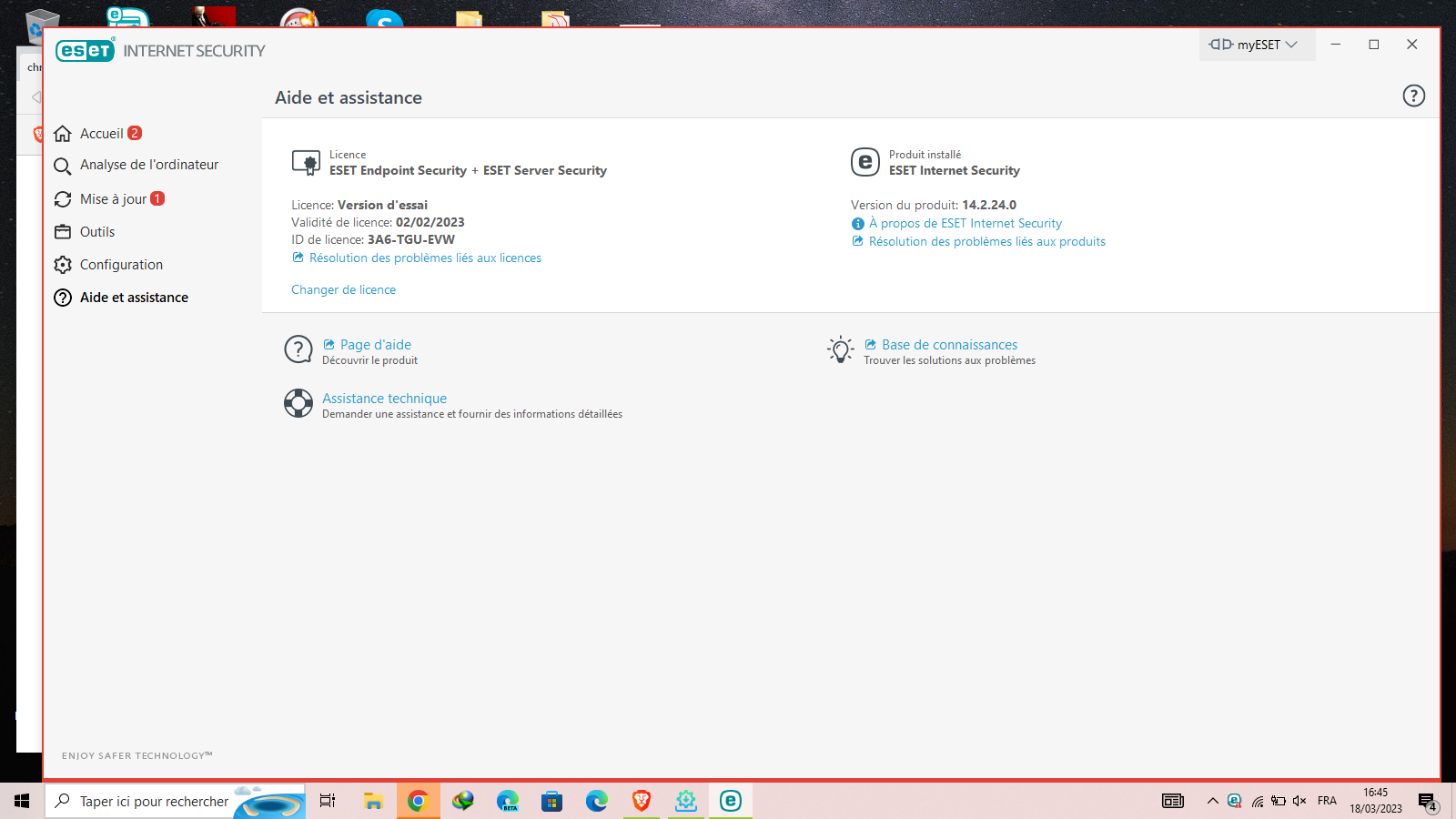
Task: Click FRA language indicator
Action: [1327, 801]
